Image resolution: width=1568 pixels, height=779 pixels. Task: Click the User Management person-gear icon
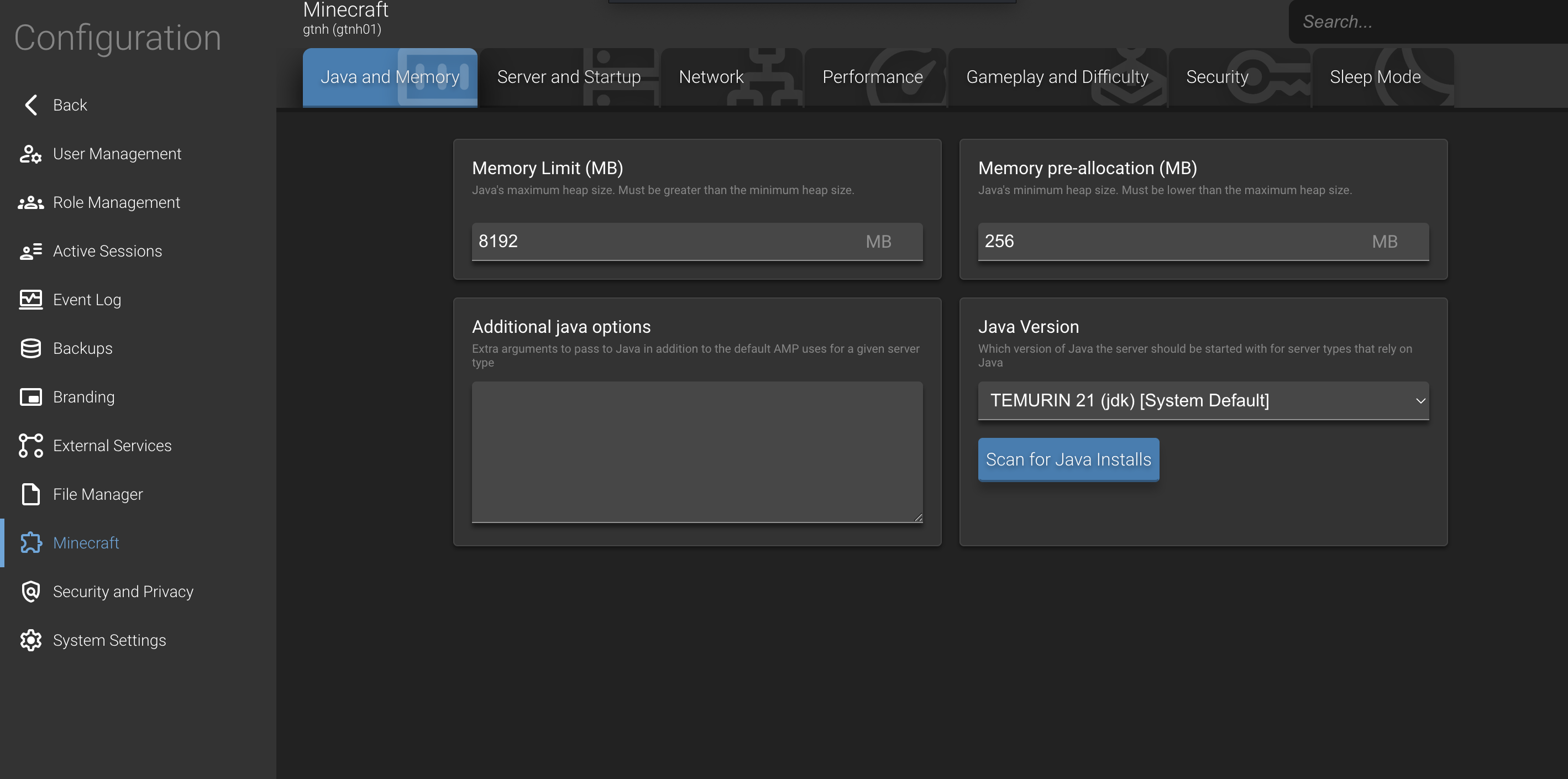30,154
